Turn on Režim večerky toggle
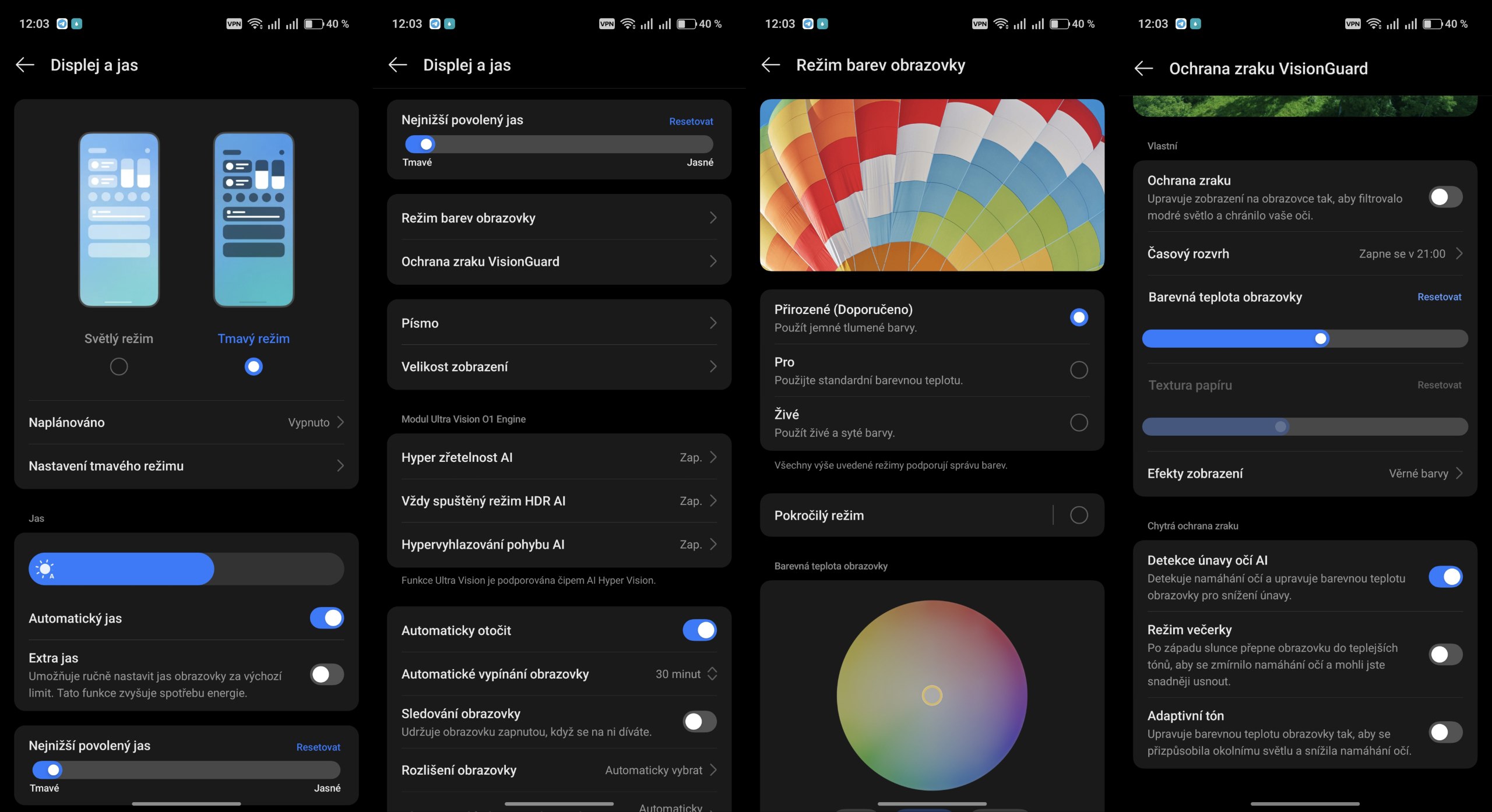1492x812 pixels. tap(1445, 655)
